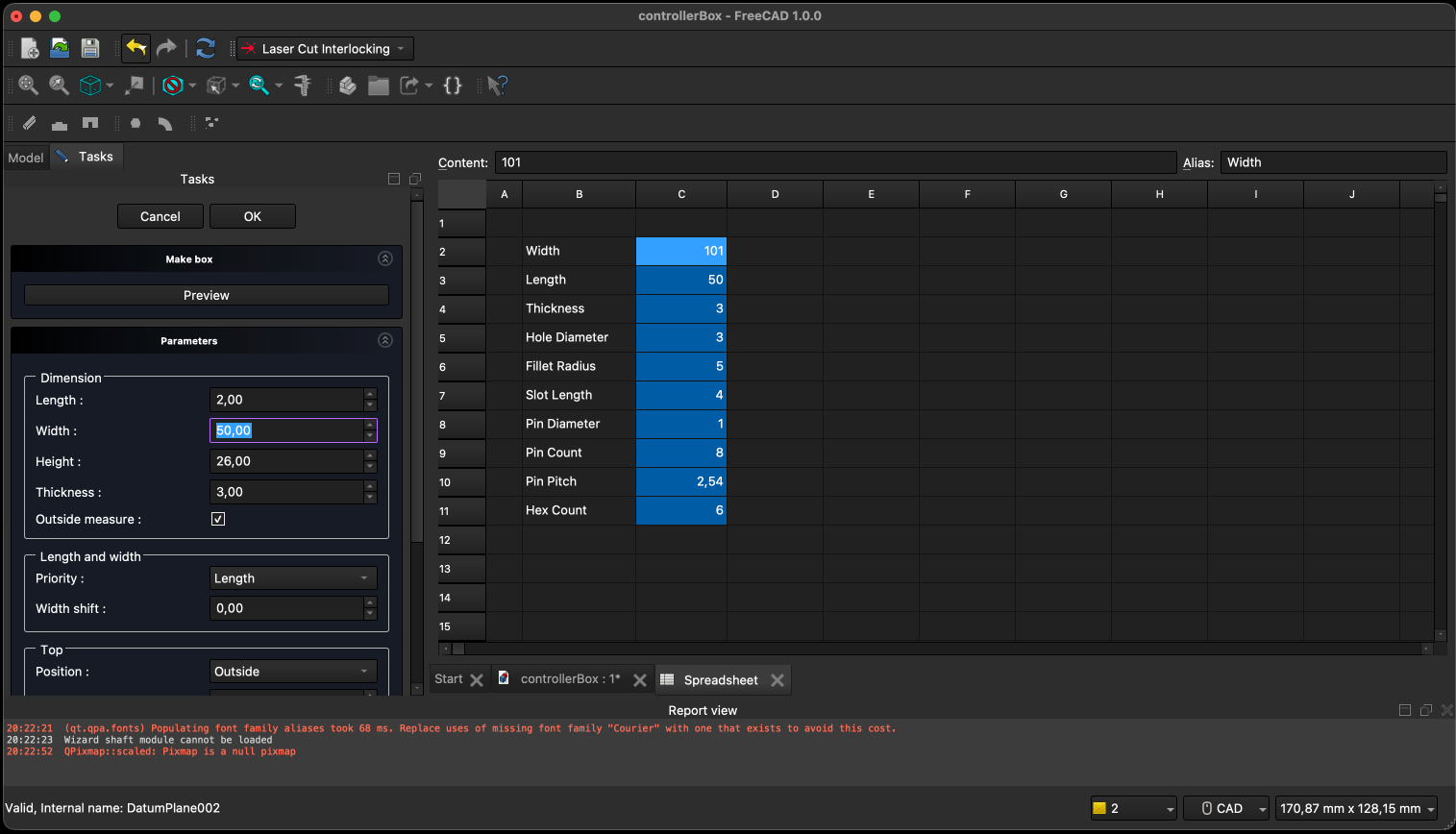This screenshot has width=1456, height=834.
Task: Select cell C5 containing Hole Diameter value
Action: tap(681, 337)
